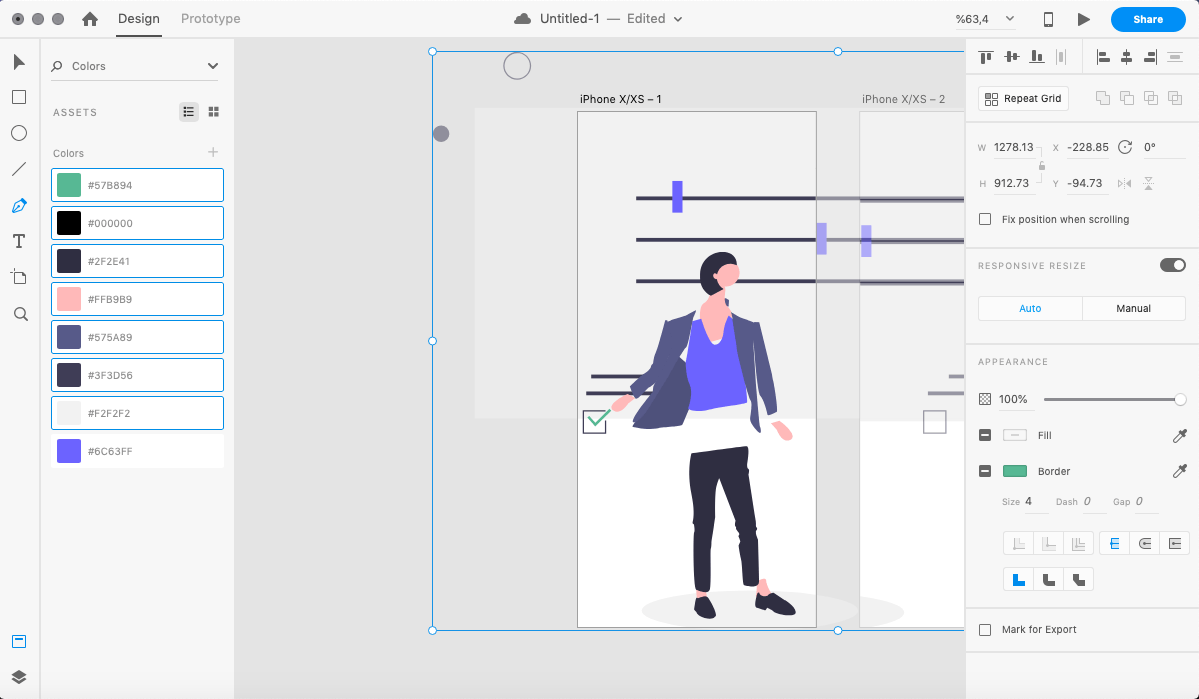Select the Text tool
Image resolution: width=1199 pixels, height=699 pixels.
click(x=19, y=241)
